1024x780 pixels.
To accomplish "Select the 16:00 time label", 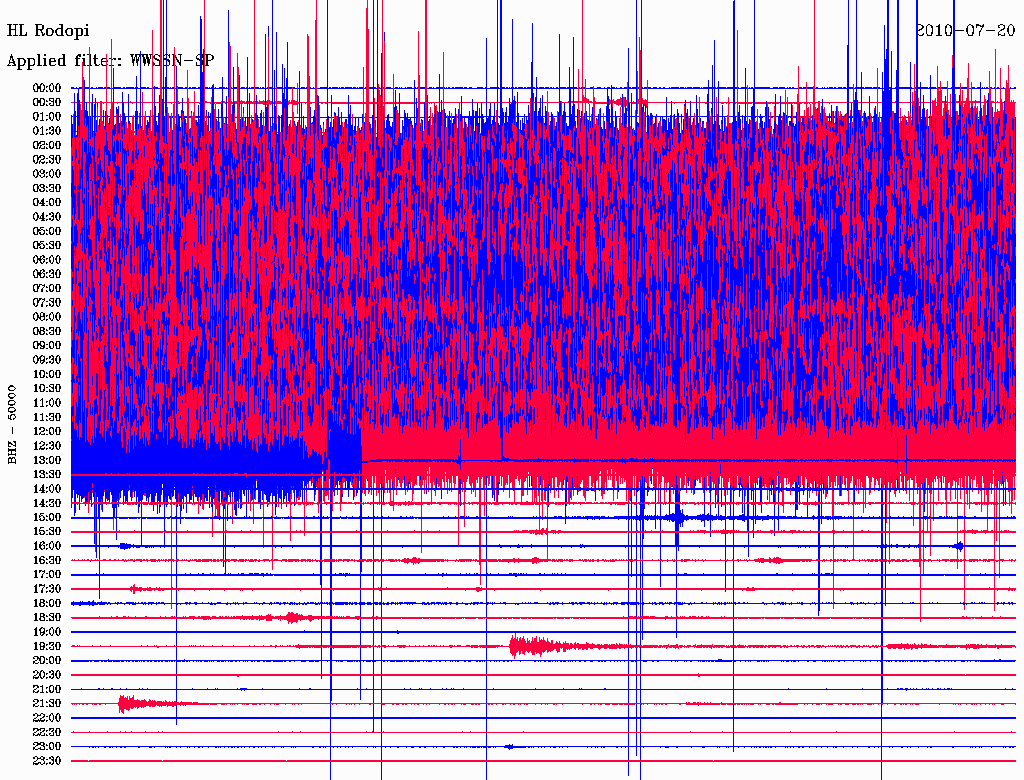I will [47, 546].
